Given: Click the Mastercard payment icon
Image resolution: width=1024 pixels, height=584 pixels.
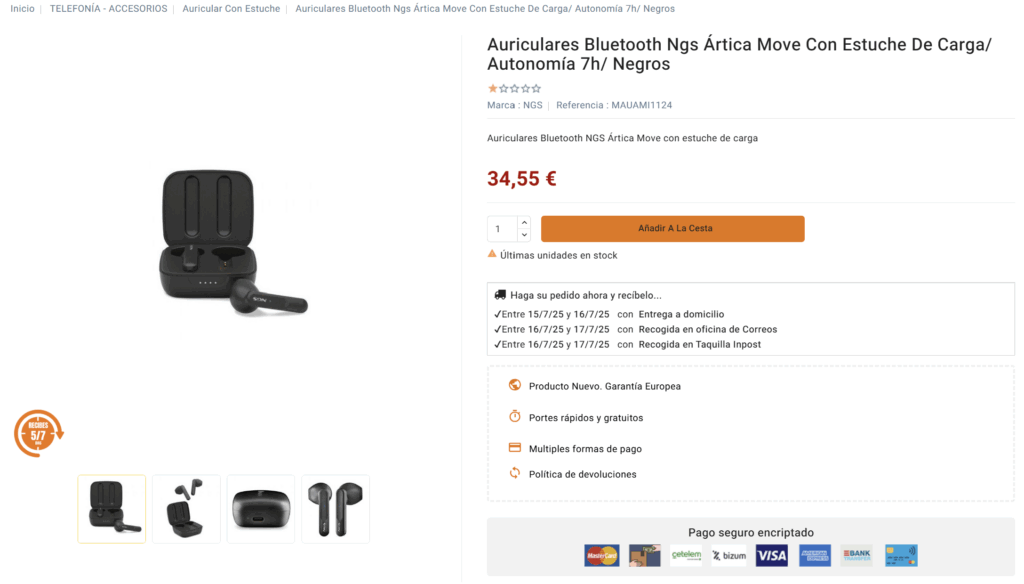Looking at the screenshot, I should point(601,556).
